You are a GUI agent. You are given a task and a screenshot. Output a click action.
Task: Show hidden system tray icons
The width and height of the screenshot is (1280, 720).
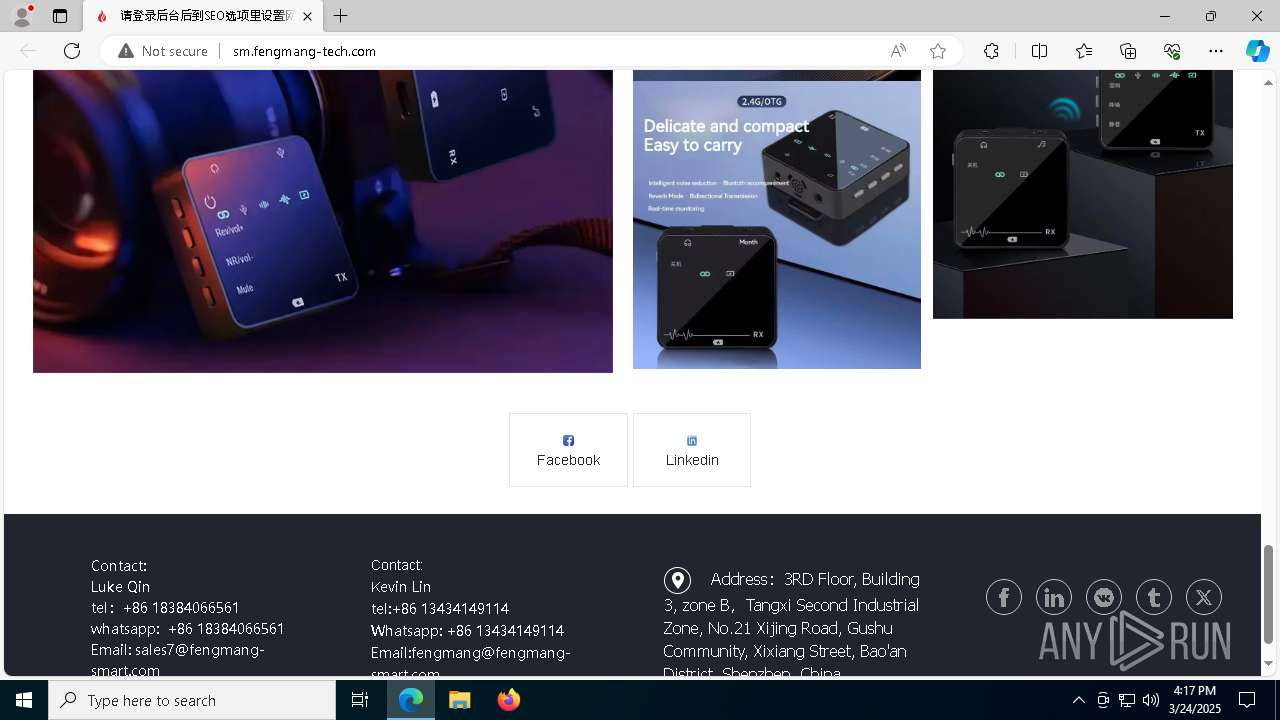click(x=1078, y=700)
